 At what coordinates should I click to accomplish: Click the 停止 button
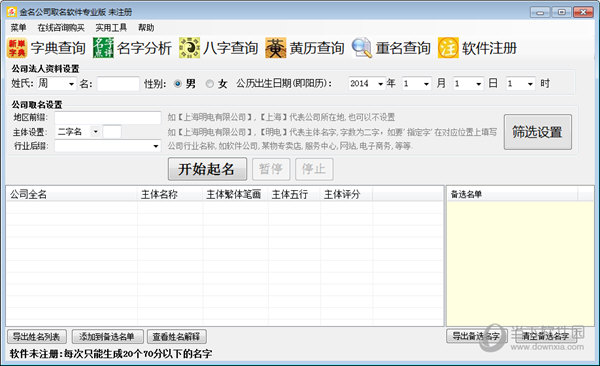(x=314, y=169)
